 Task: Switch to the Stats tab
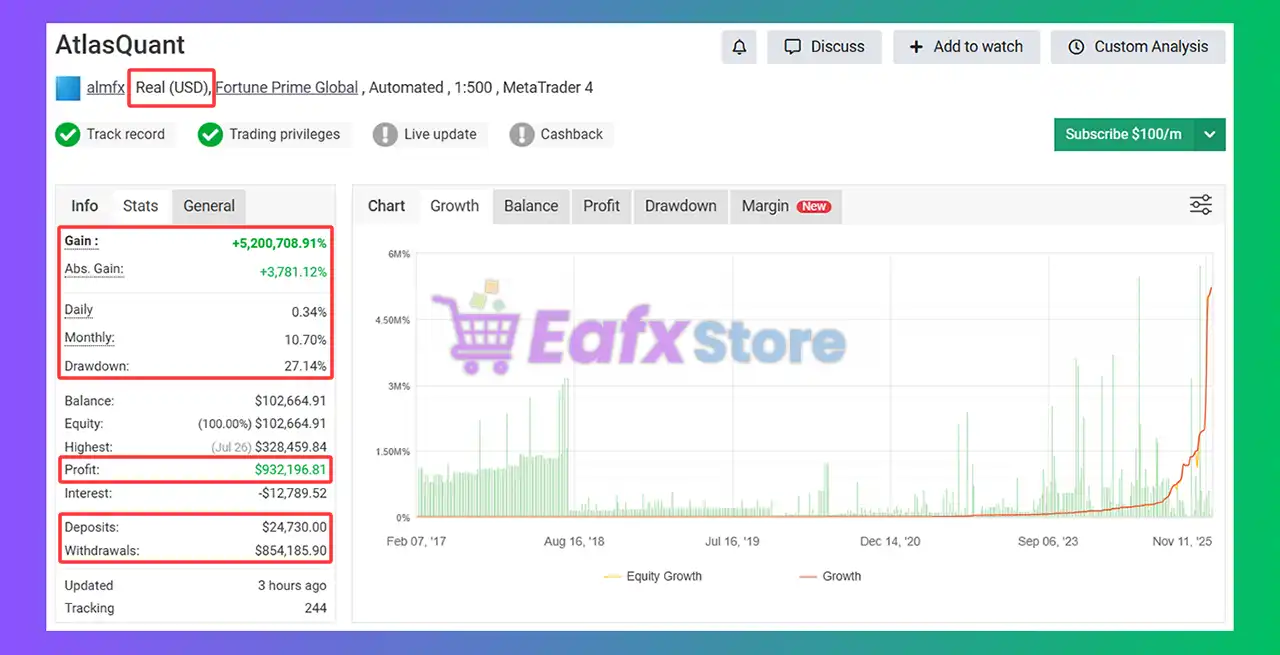tap(140, 206)
